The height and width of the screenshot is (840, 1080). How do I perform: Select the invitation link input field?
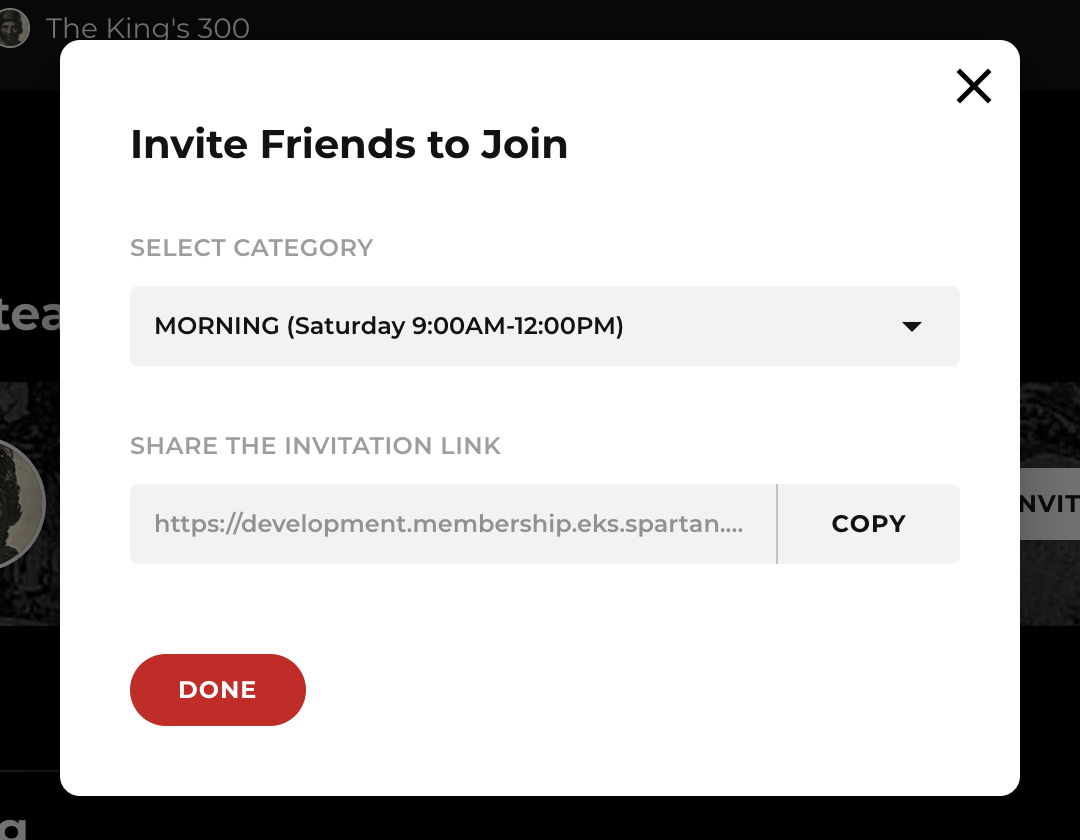click(453, 523)
